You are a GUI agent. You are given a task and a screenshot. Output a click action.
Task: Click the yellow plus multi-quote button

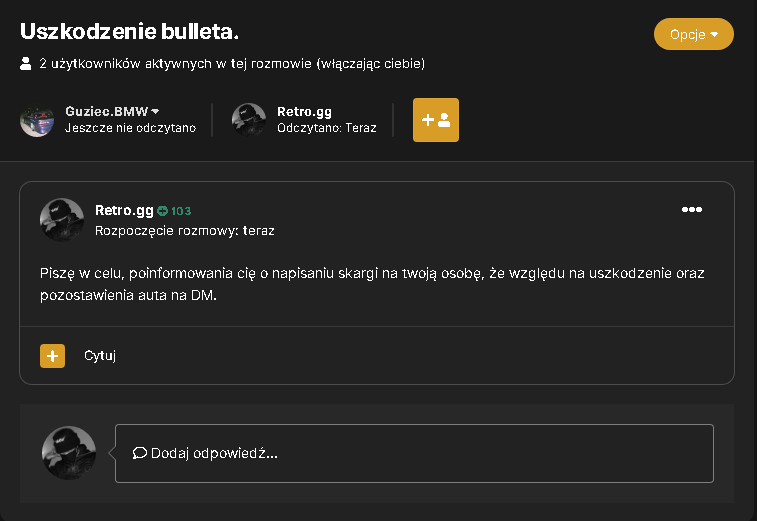(x=52, y=356)
